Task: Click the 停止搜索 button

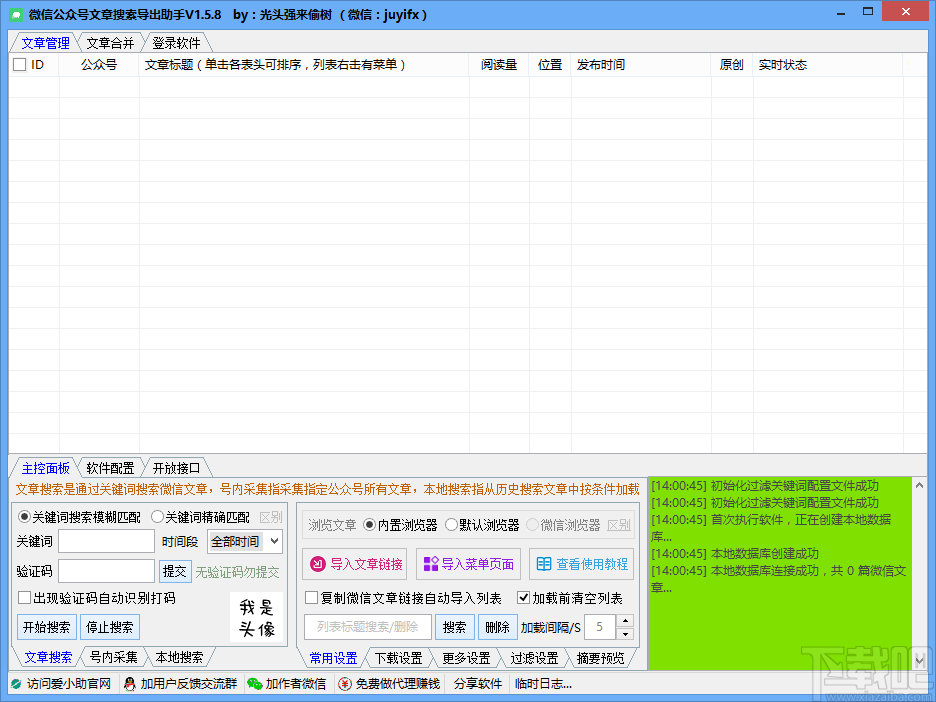Action: [109, 627]
